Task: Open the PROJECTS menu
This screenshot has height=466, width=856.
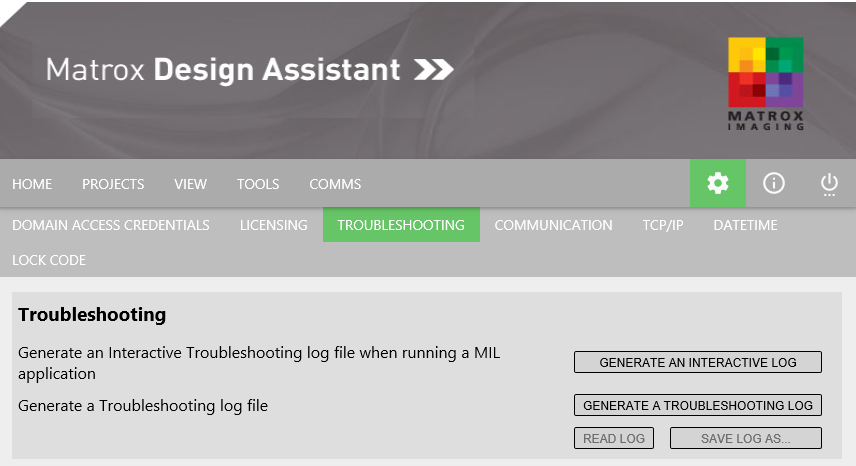Action: pos(113,184)
